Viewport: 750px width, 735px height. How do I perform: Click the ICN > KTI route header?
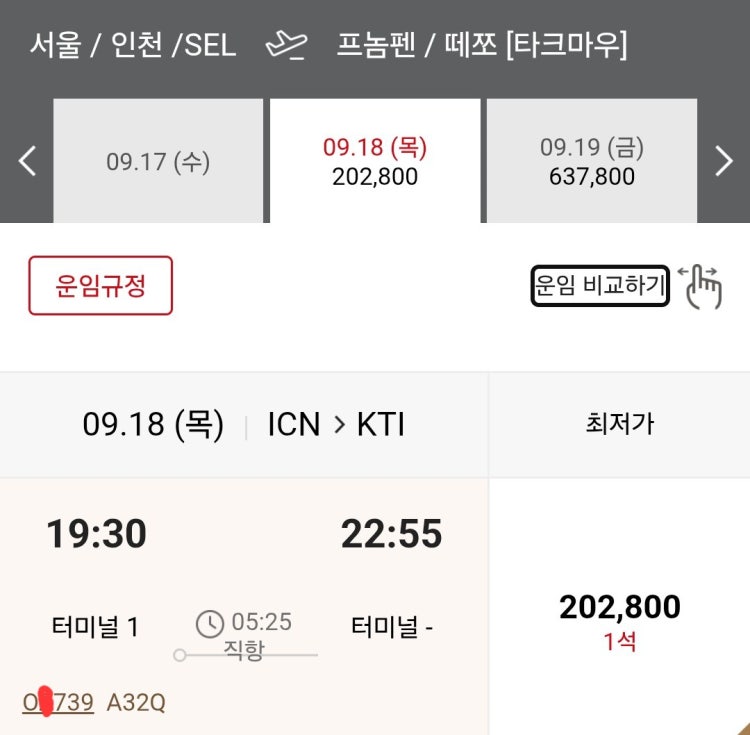(x=336, y=424)
